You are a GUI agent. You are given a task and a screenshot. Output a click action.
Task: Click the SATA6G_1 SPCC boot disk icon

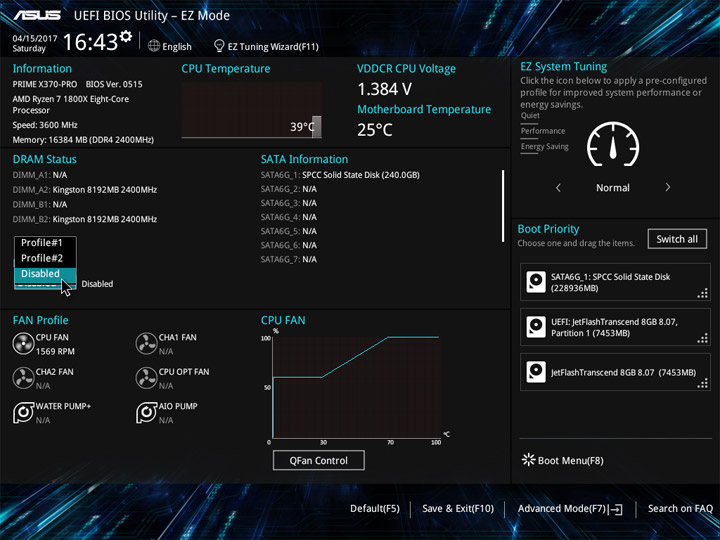click(x=536, y=282)
